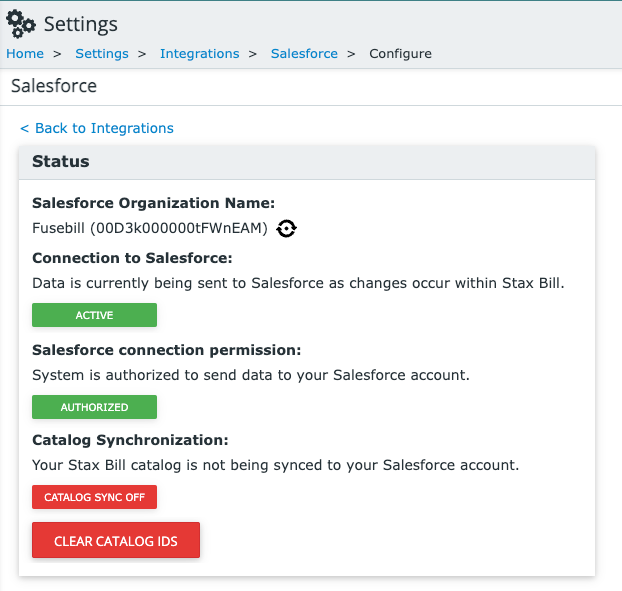Click the Salesforce page title
This screenshot has height=591, width=622.
coord(54,86)
